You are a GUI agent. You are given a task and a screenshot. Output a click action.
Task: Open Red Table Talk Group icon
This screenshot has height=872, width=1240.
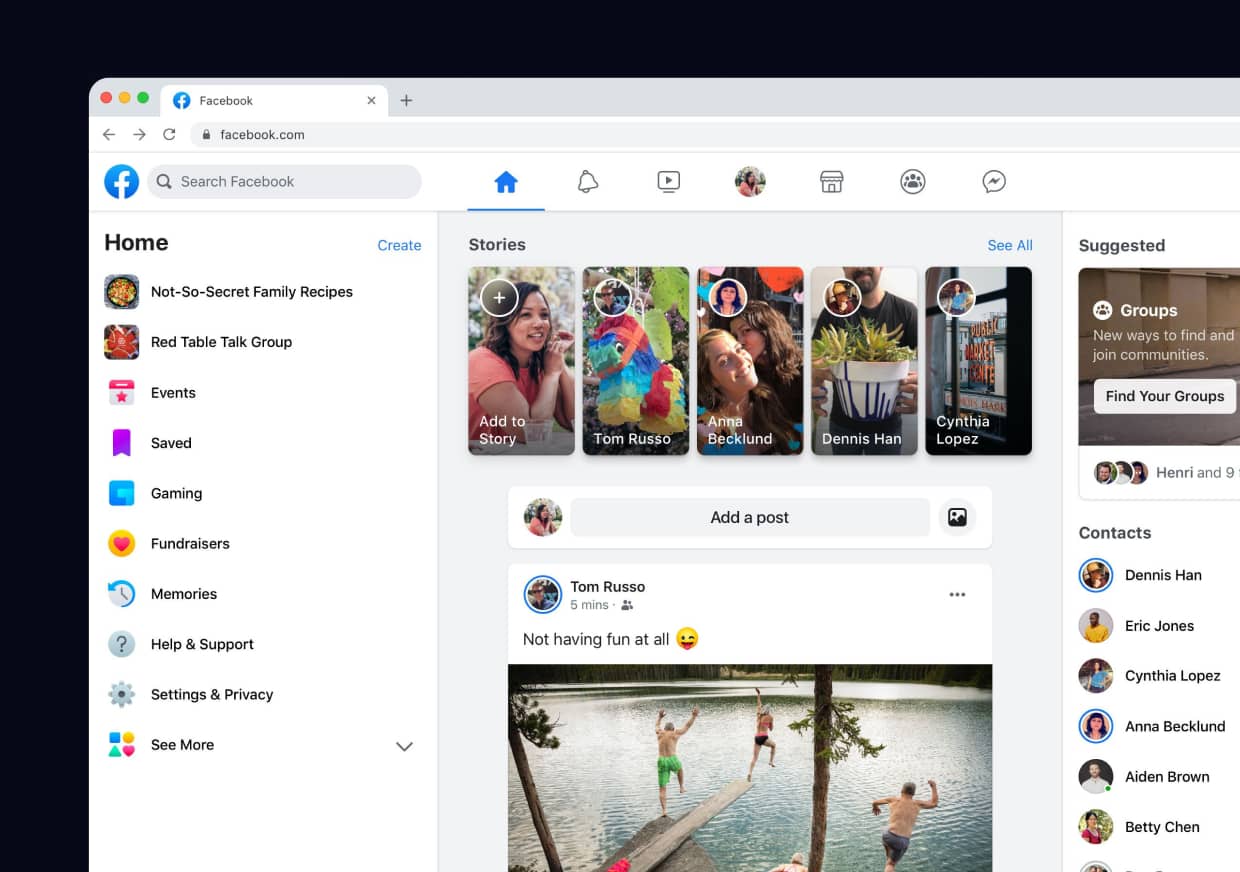coord(121,342)
